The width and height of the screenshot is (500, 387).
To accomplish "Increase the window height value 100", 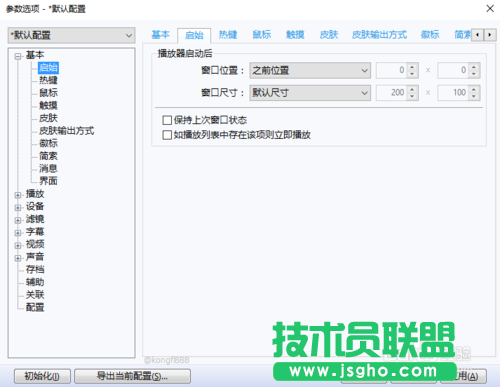I will tap(474, 89).
